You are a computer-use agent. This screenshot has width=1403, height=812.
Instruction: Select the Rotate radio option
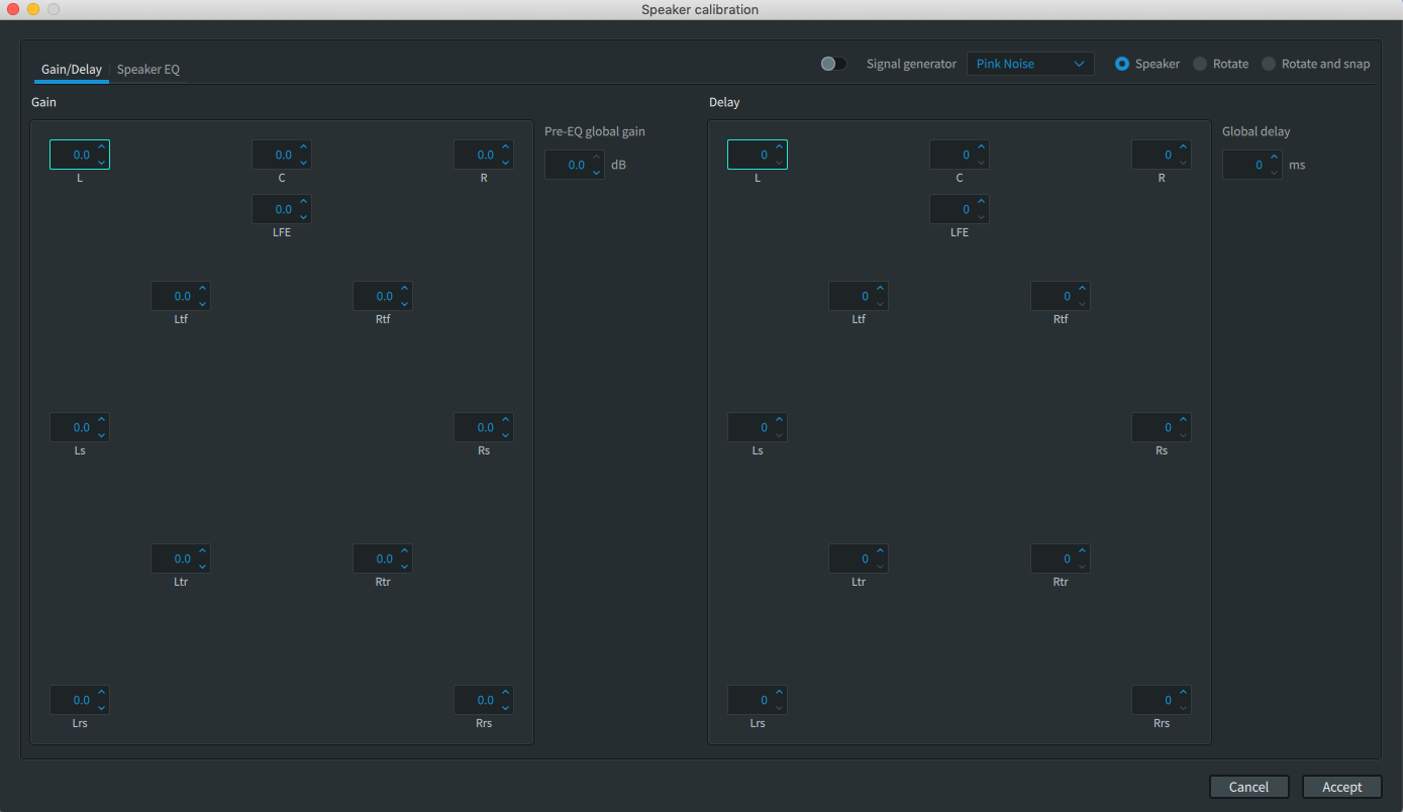(1200, 64)
